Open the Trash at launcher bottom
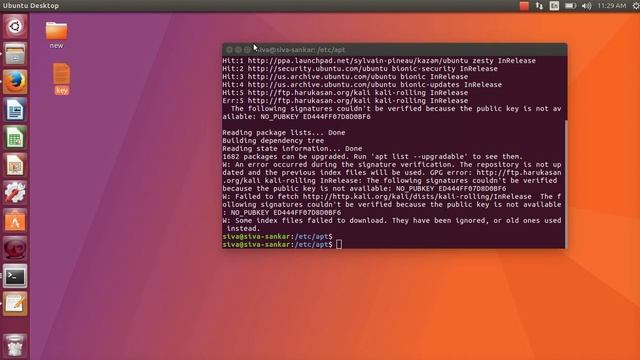Screen dimensions: 640x360 [15, 345]
